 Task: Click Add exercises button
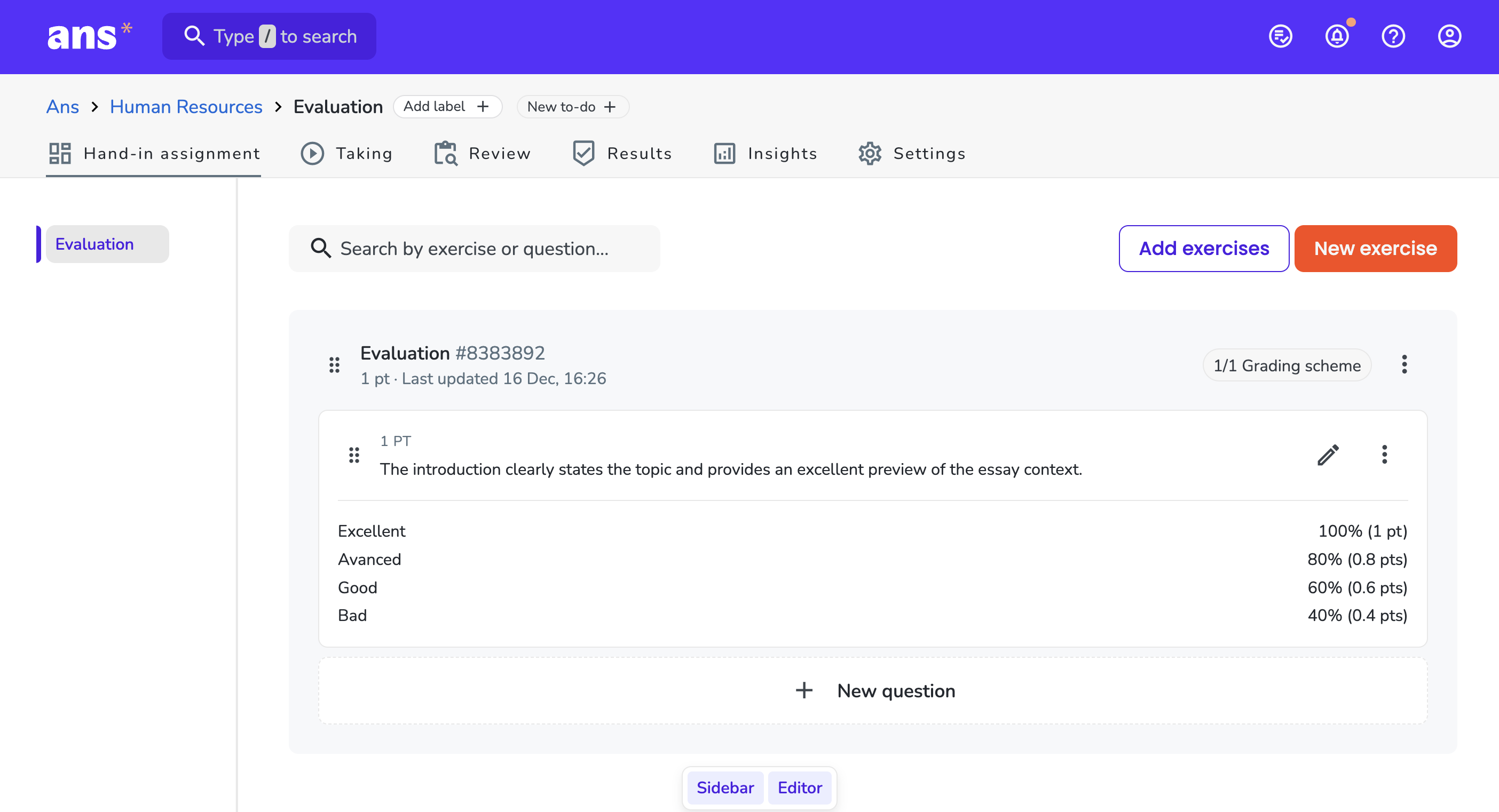(1203, 249)
